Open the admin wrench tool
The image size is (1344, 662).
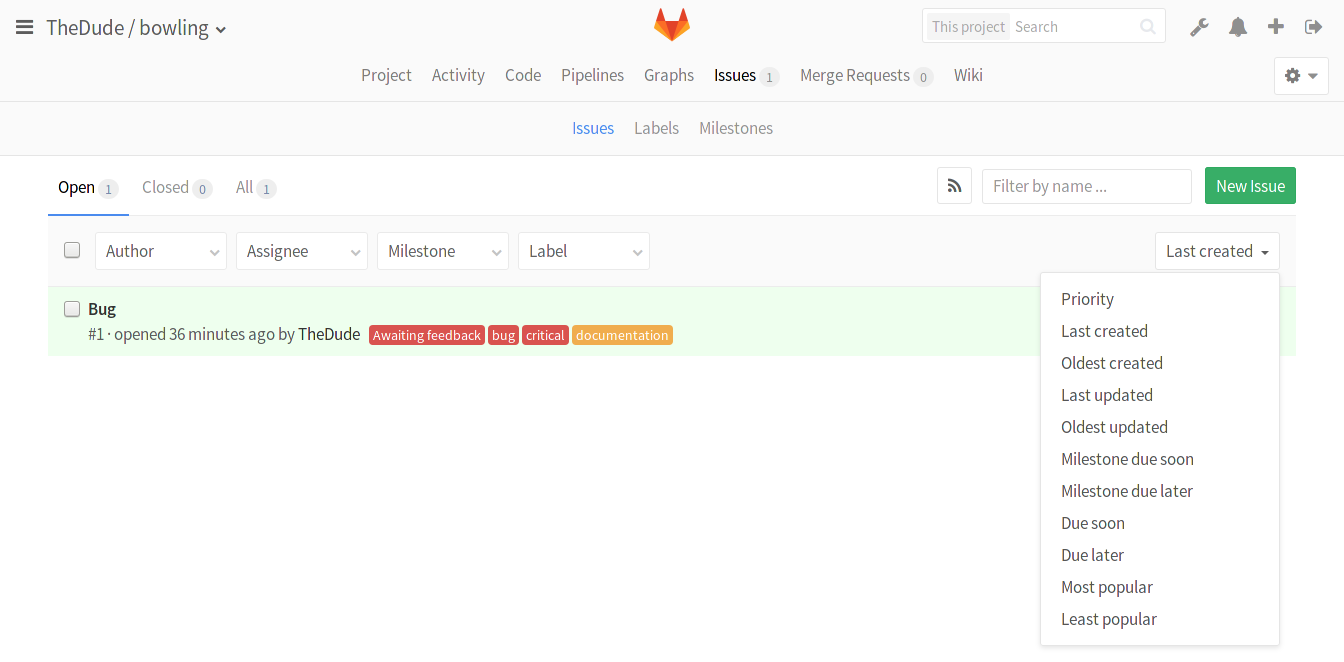[x=1199, y=27]
